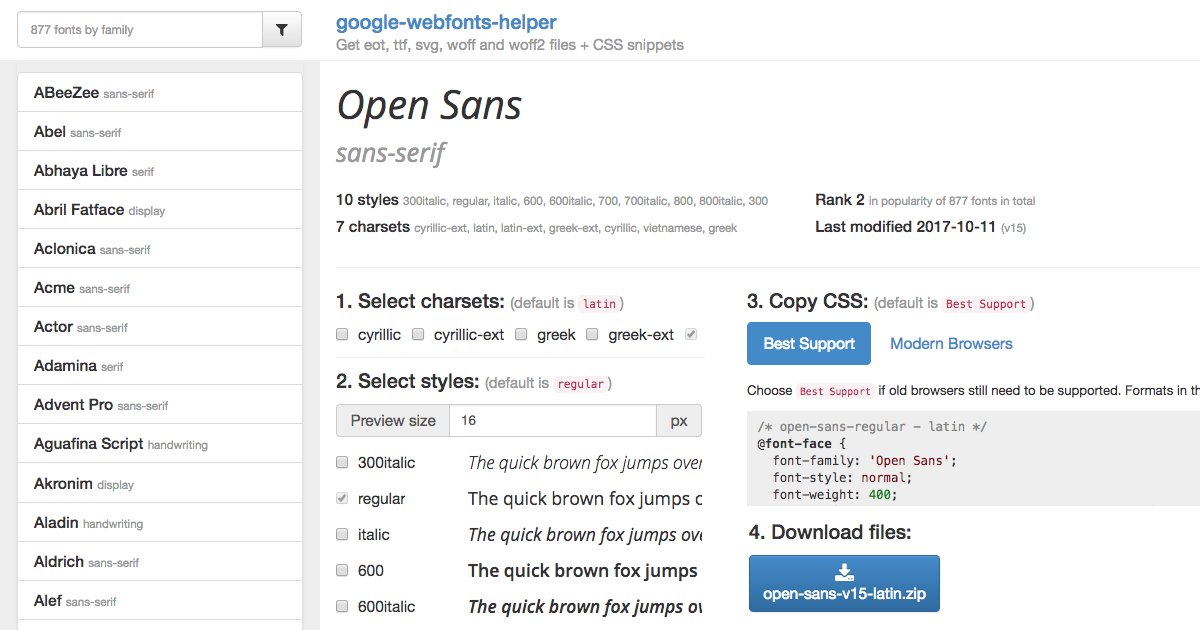Download open-sans-v15-latin.zip
The width and height of the screenshot is (1200, 630).
pyautogui.click(x=844, y=583)
